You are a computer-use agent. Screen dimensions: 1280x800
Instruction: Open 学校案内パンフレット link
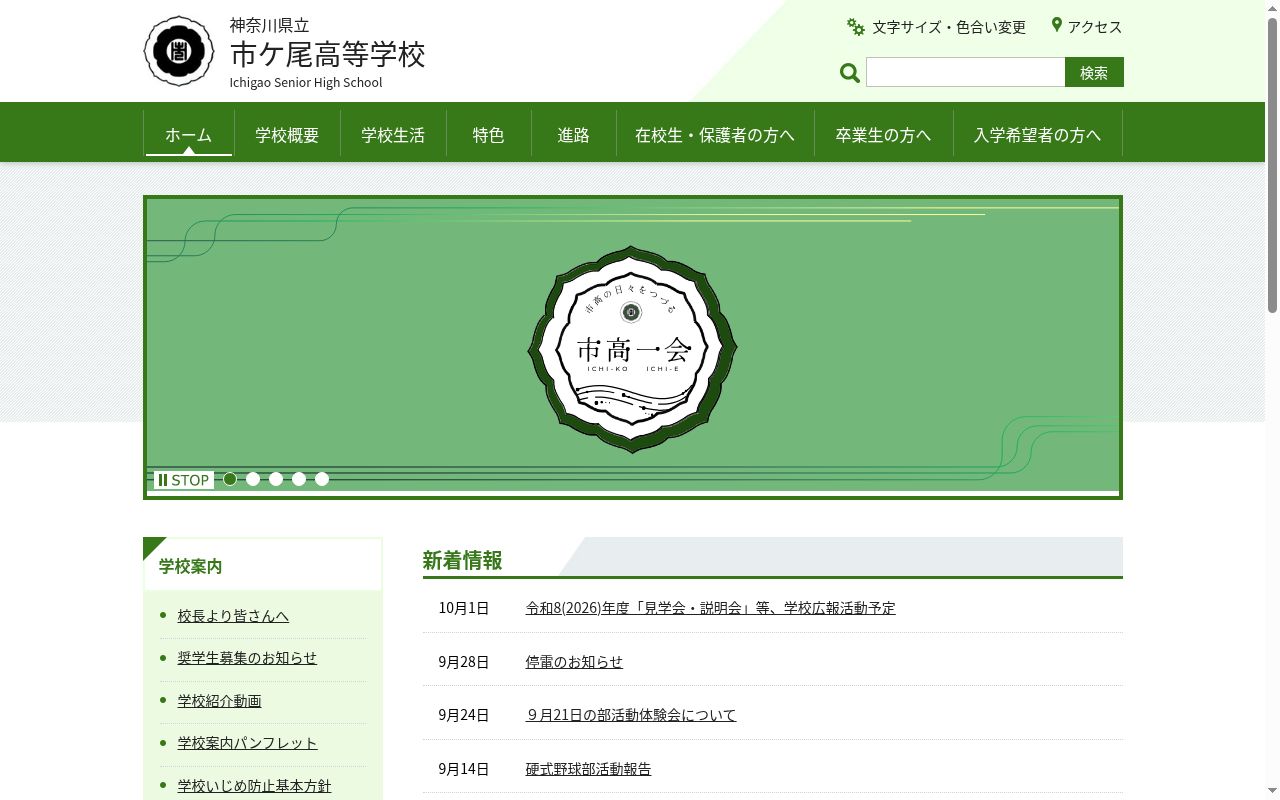247,743
